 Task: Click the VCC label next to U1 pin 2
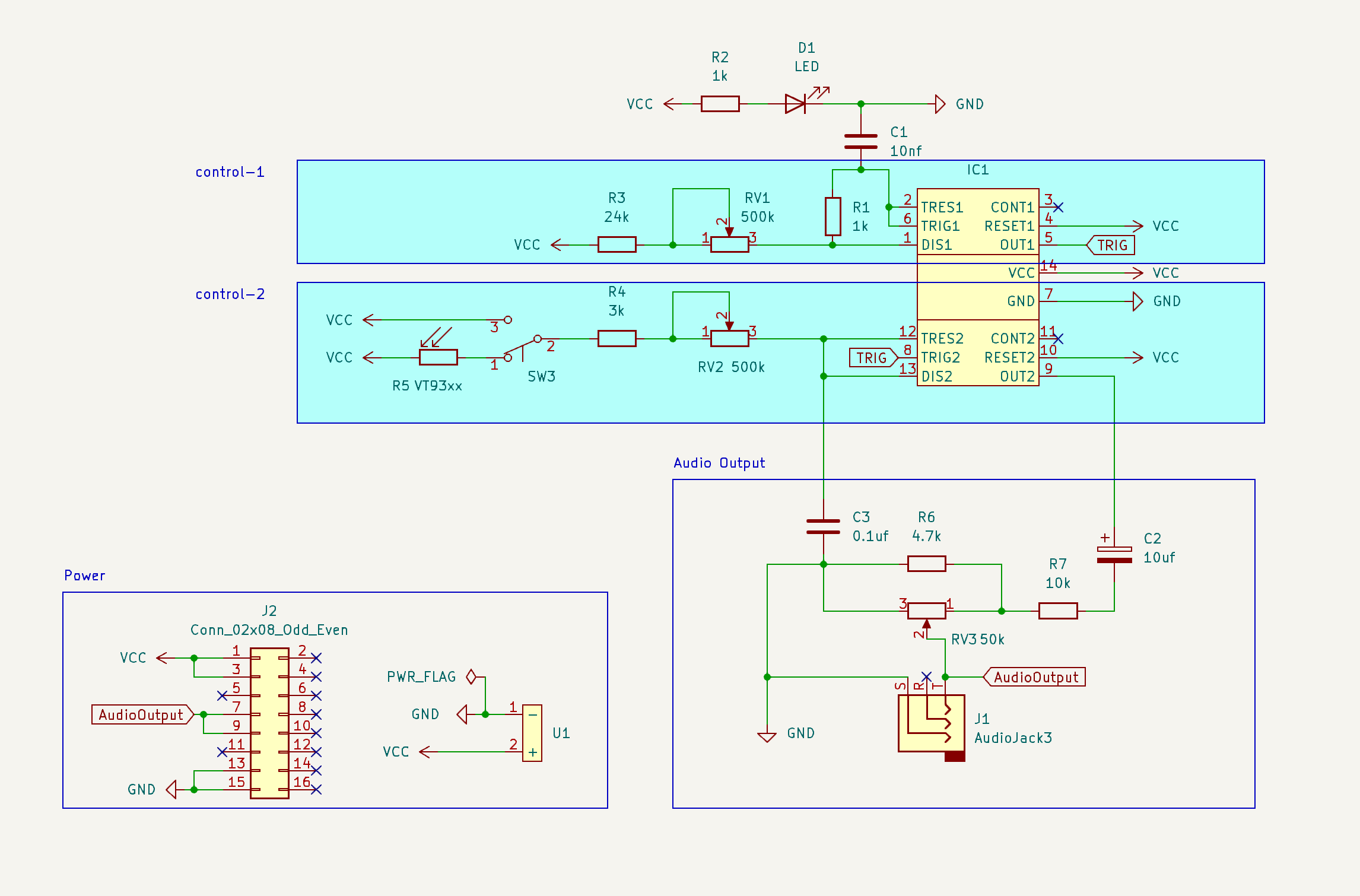pos(396,752)
